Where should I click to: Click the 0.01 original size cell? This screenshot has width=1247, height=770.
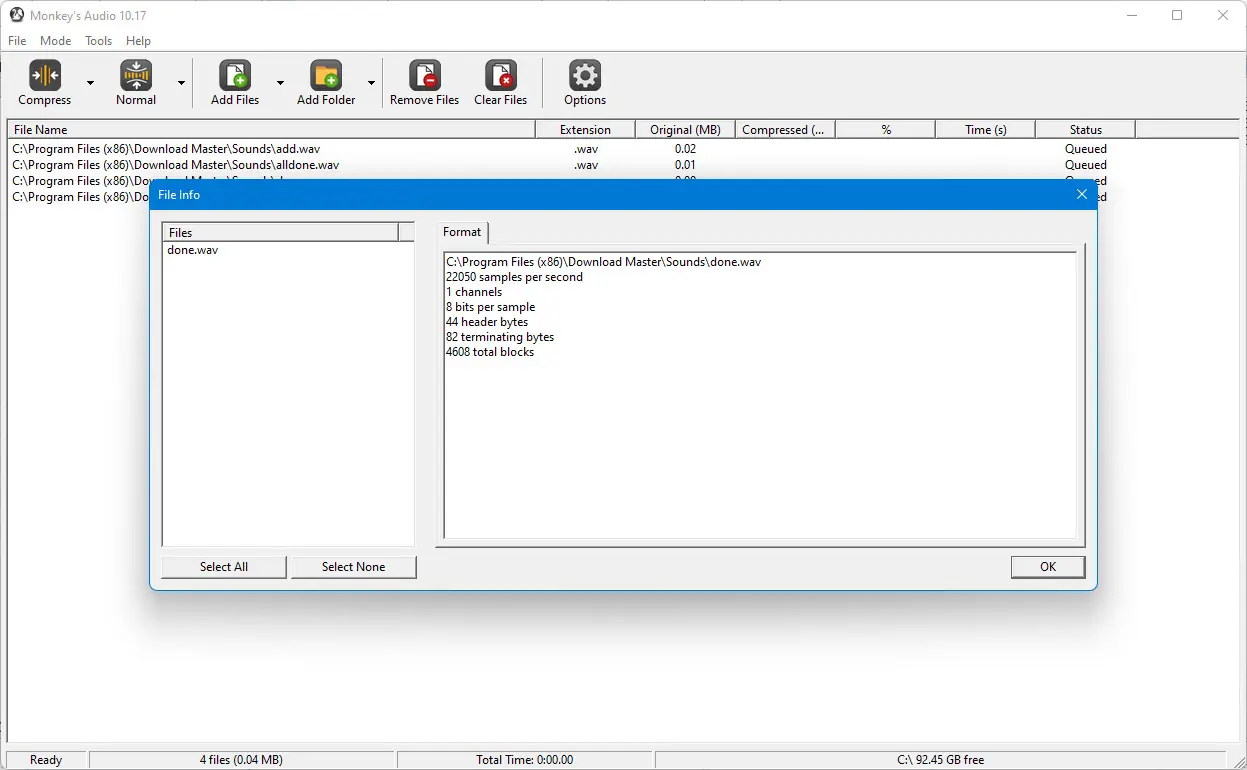[685, 165]
